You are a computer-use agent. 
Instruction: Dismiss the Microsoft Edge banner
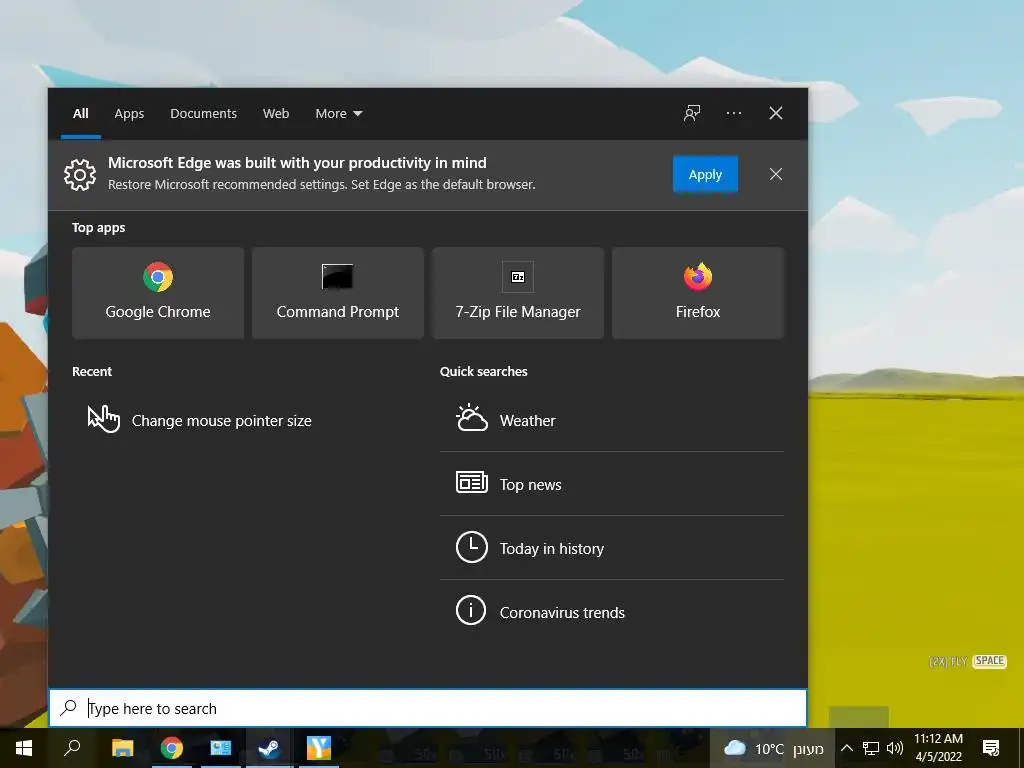point(776,174)
